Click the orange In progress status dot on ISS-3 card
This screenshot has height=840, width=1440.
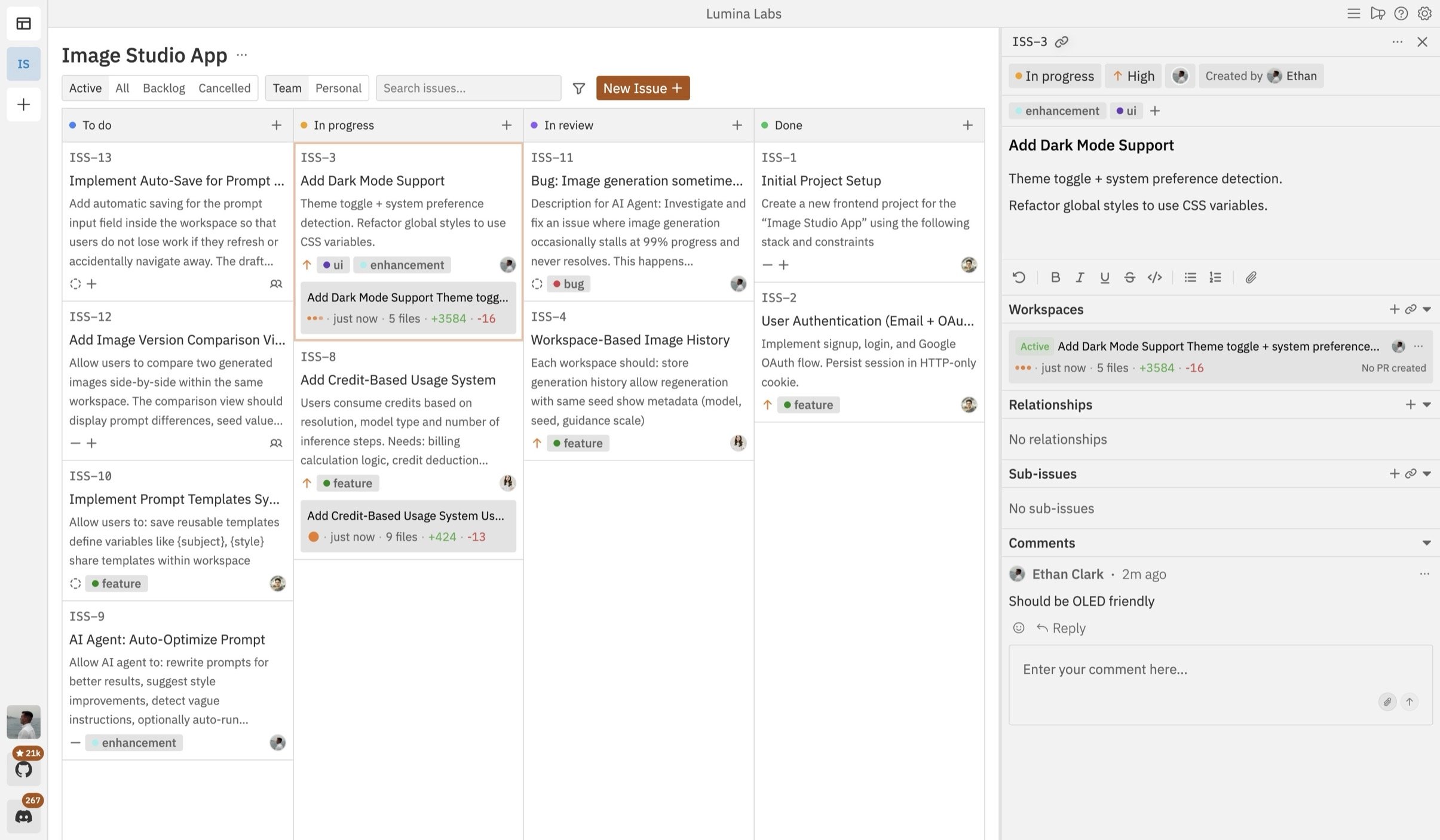304,125
